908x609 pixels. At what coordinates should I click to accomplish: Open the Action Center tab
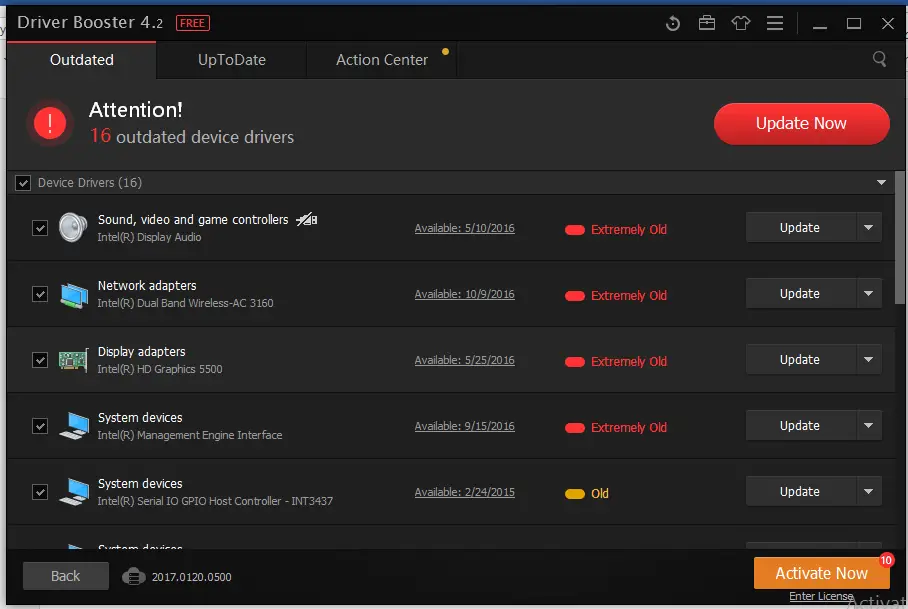point(382,60)
